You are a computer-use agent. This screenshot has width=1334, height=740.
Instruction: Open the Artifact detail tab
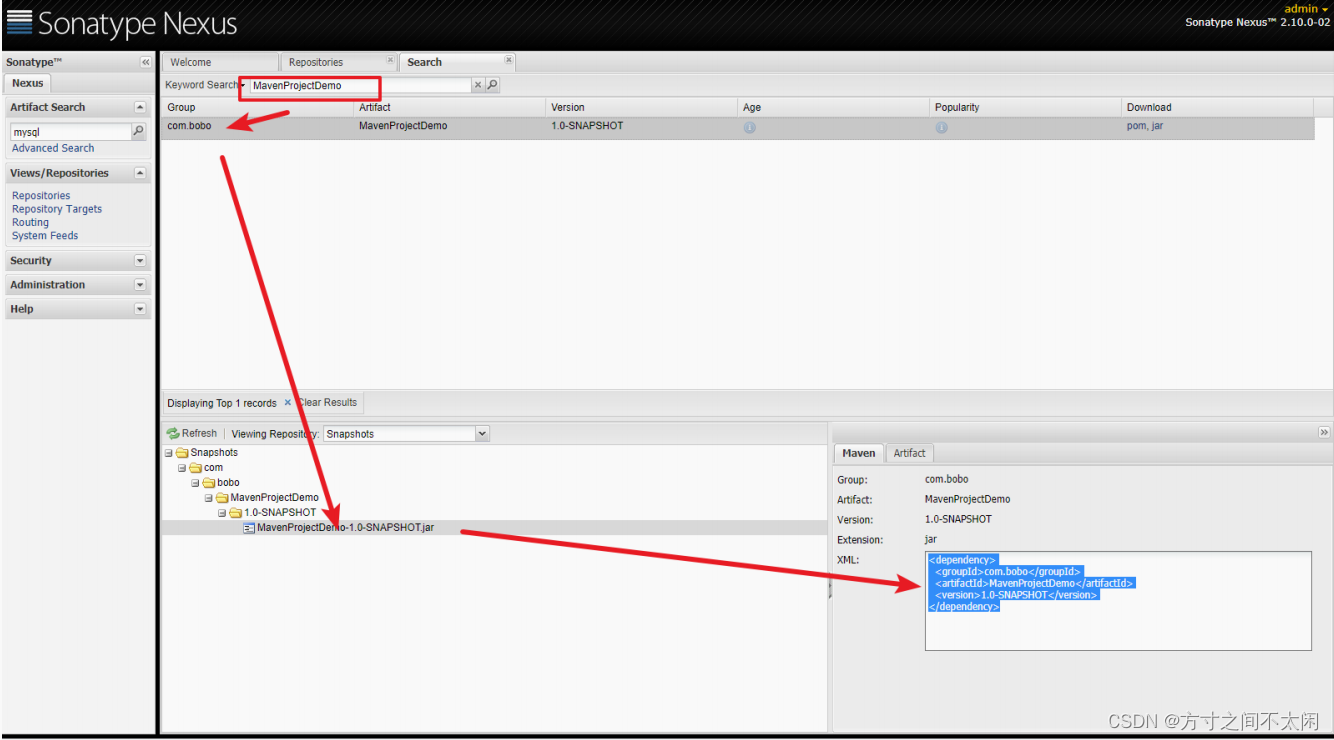(909, 453)
